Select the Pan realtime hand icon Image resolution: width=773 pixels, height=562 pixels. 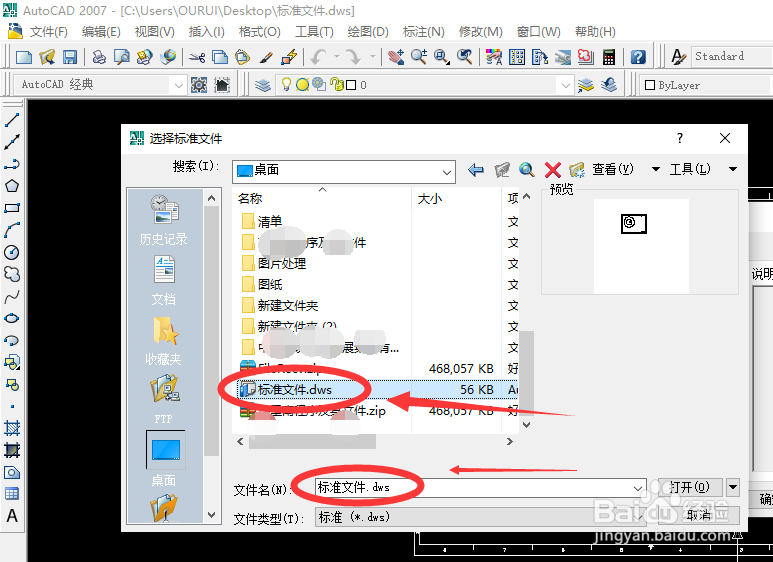point(395,57)
